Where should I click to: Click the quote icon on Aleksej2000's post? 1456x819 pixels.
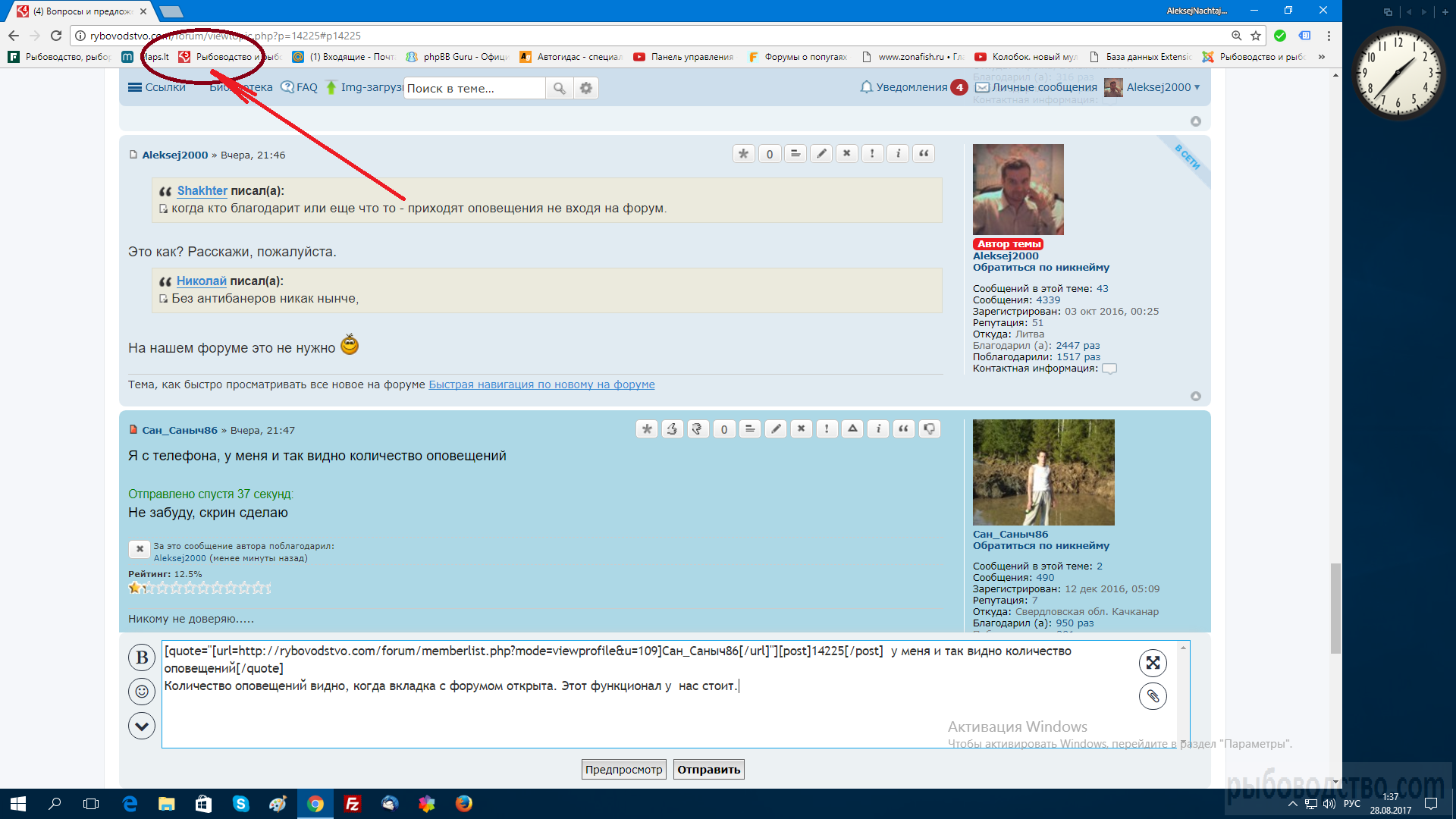[924, 154]
